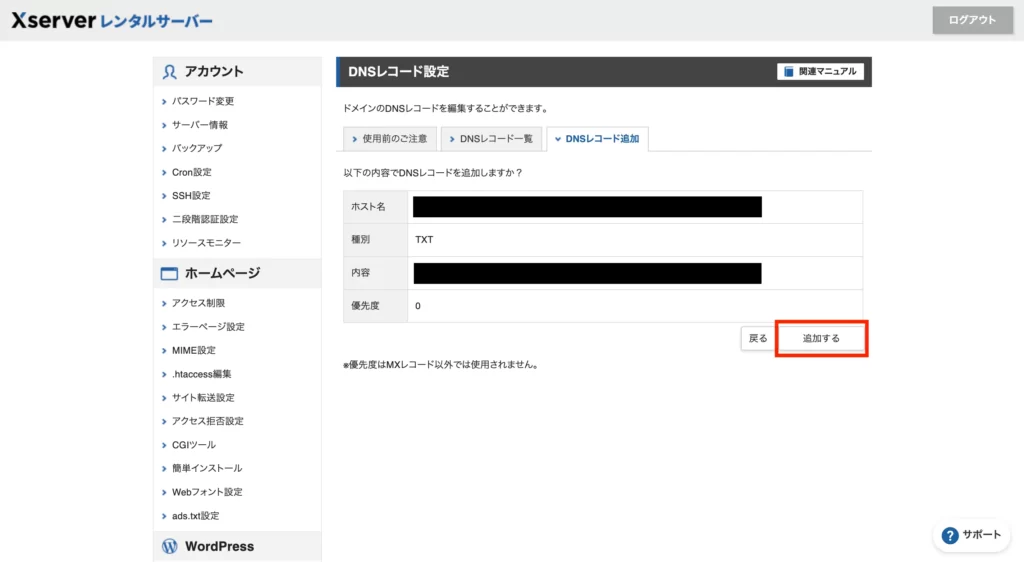Click the 内容 row label
Image resolution: width=1024 pixels, height=562 pixels.
[x=360, y=273]
